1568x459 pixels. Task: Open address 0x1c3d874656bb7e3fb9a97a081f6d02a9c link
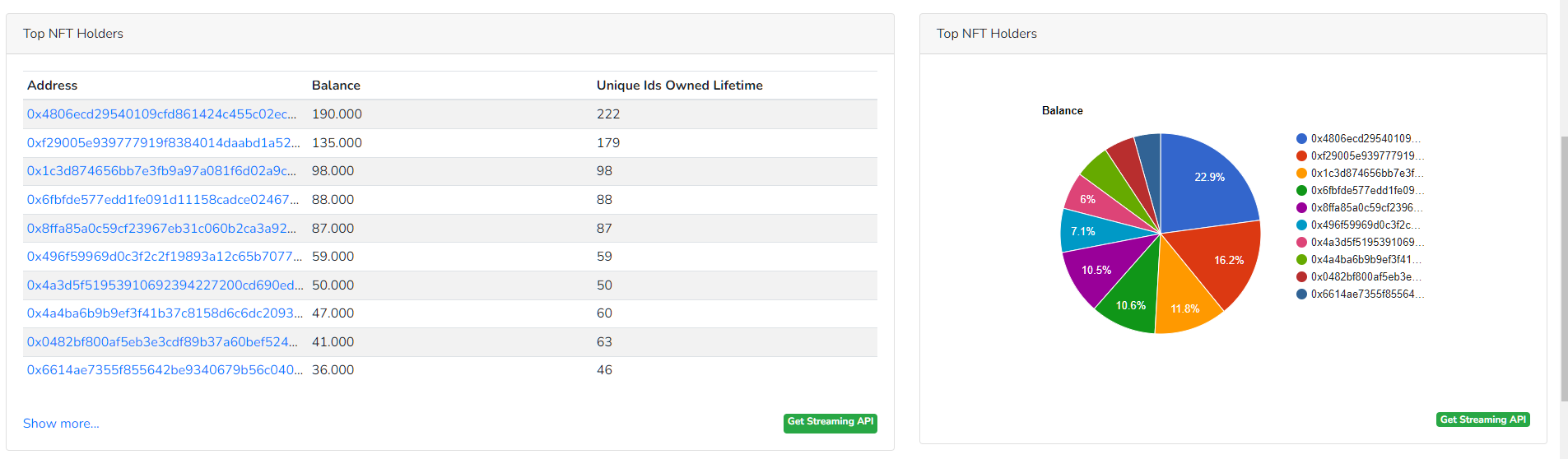point(161,171)
